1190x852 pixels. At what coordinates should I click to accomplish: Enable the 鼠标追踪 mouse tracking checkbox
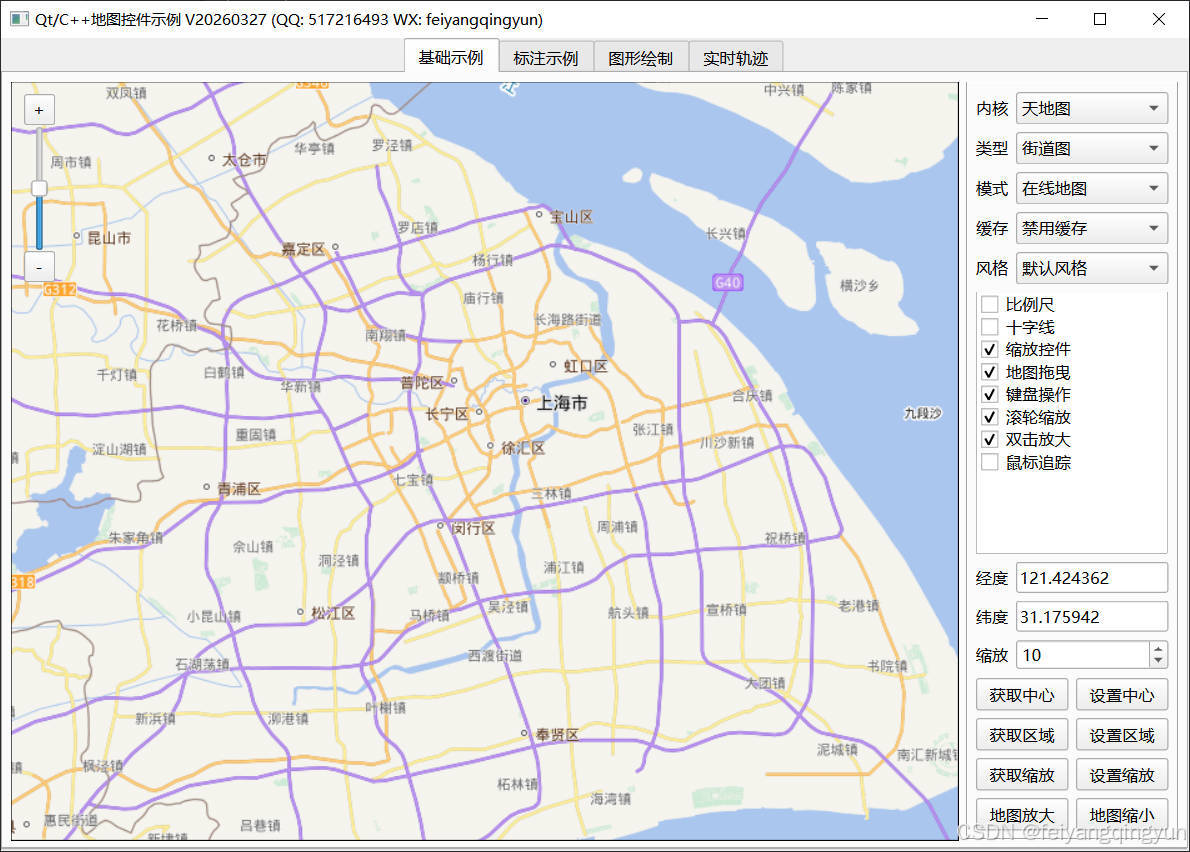(x=990, y=462)
